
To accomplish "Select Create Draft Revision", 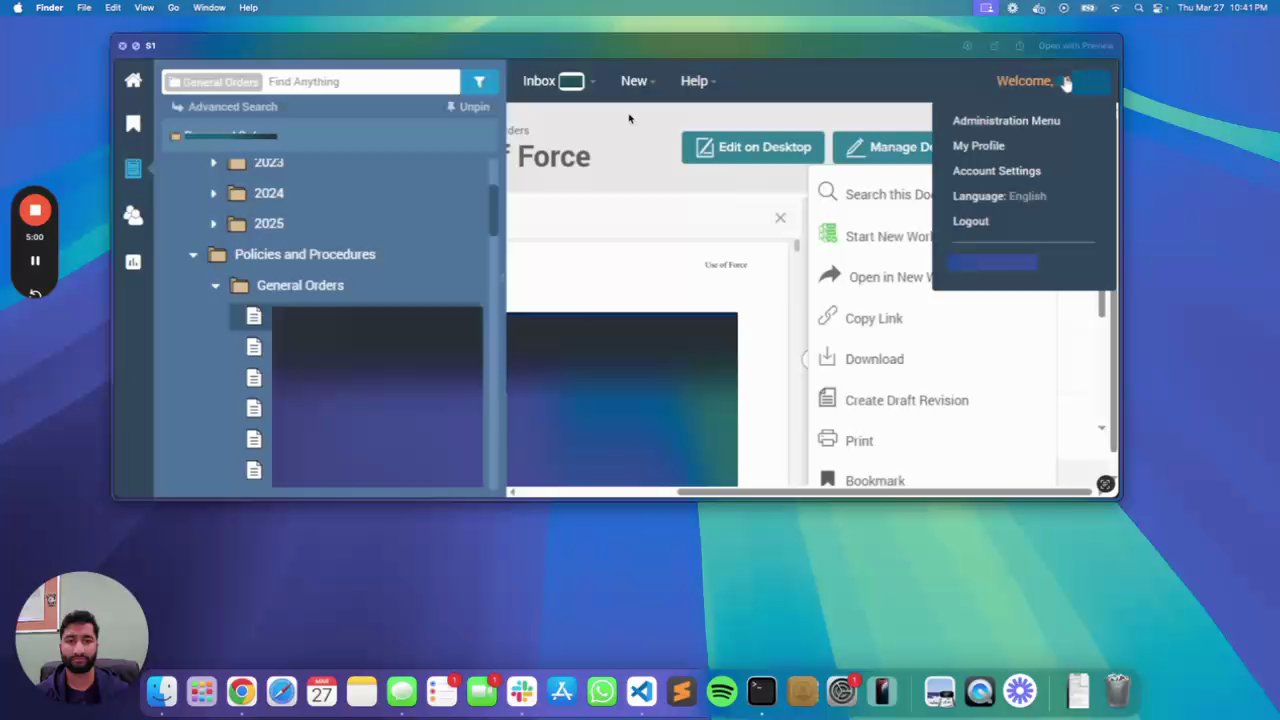I will (x=893, y=400).
